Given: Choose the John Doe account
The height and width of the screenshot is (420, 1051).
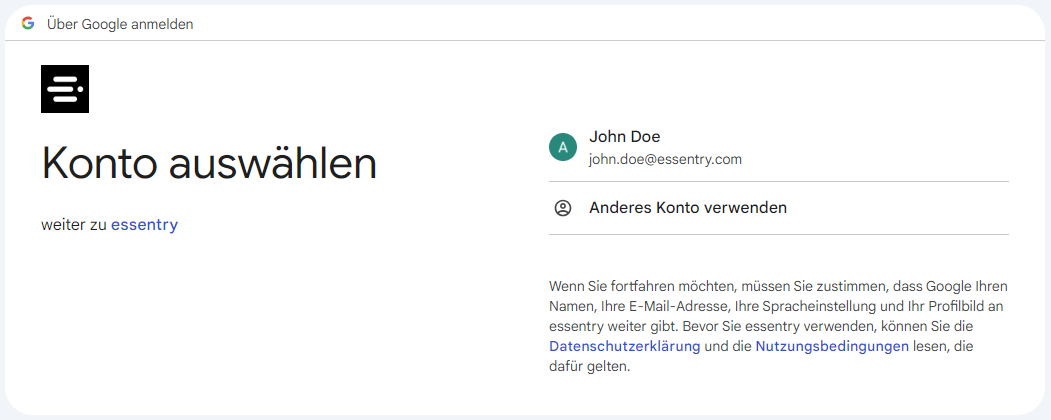Looking at the screenshot, I should [779, 147].
